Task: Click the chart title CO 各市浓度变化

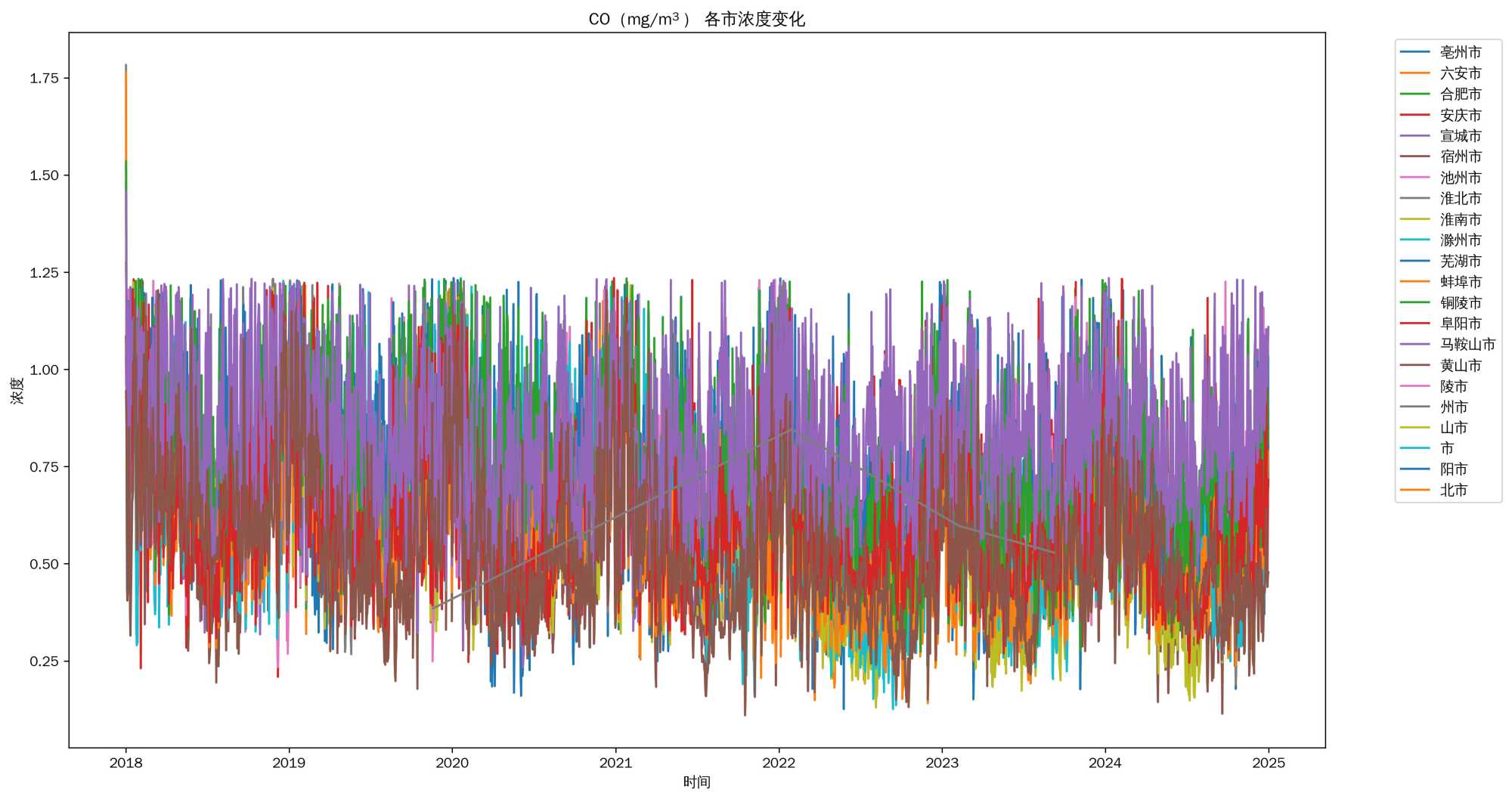Action: 696,19
